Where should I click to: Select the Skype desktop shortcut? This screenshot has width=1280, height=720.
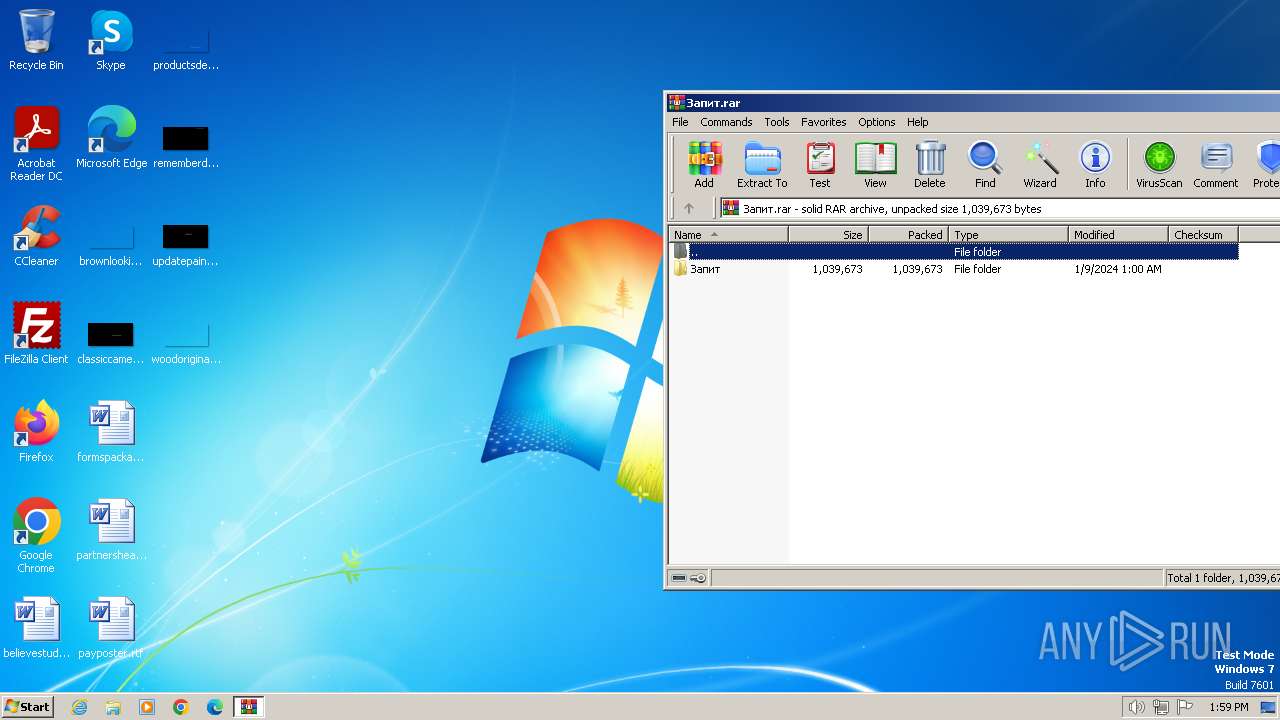(111, 40)
